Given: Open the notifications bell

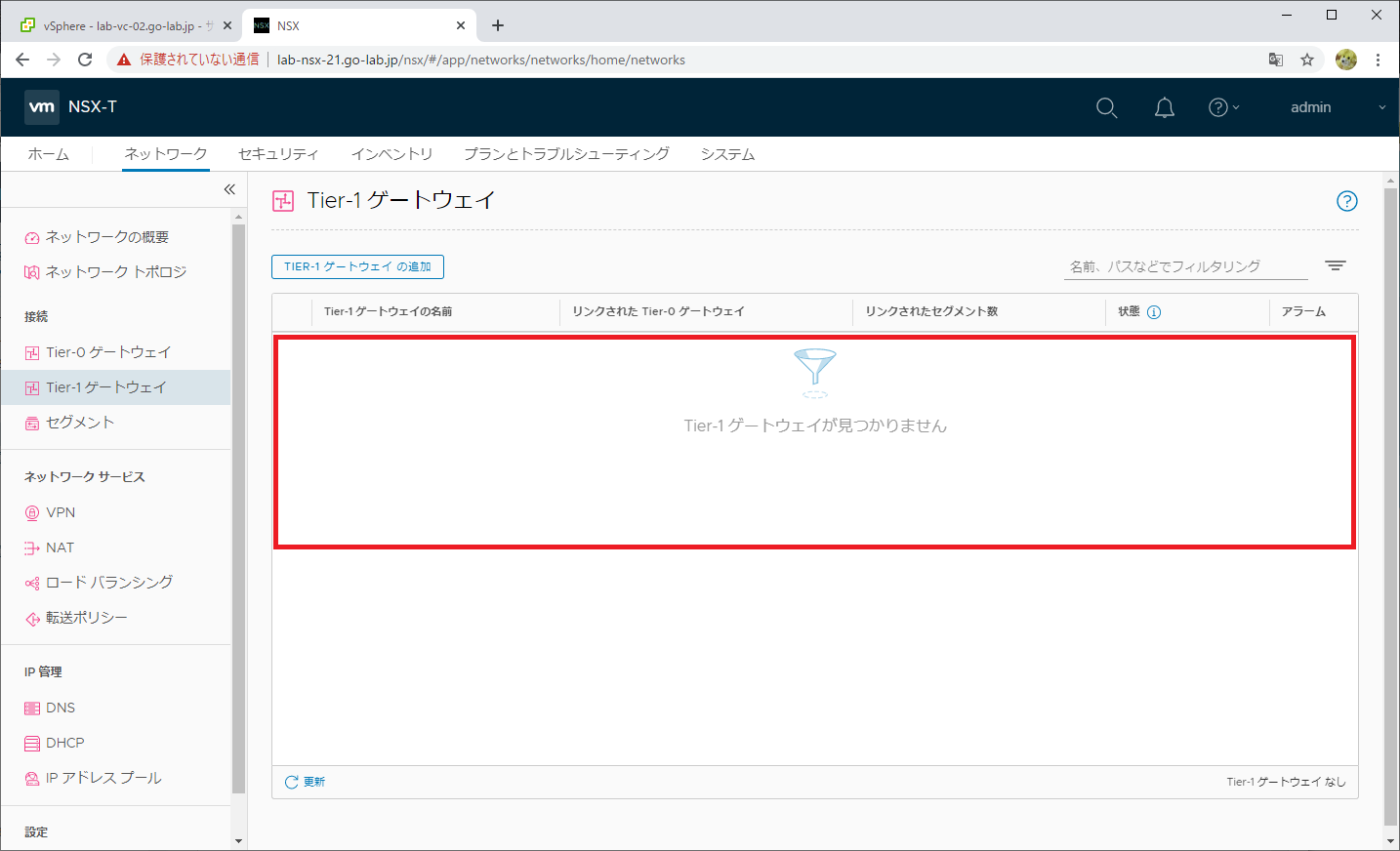Looking at the screenshot, I should (x=1164, y=107).
